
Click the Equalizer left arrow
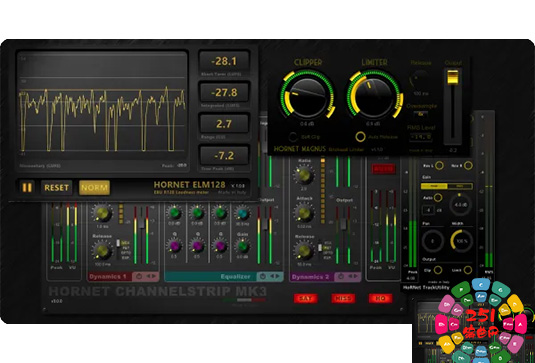272,276
